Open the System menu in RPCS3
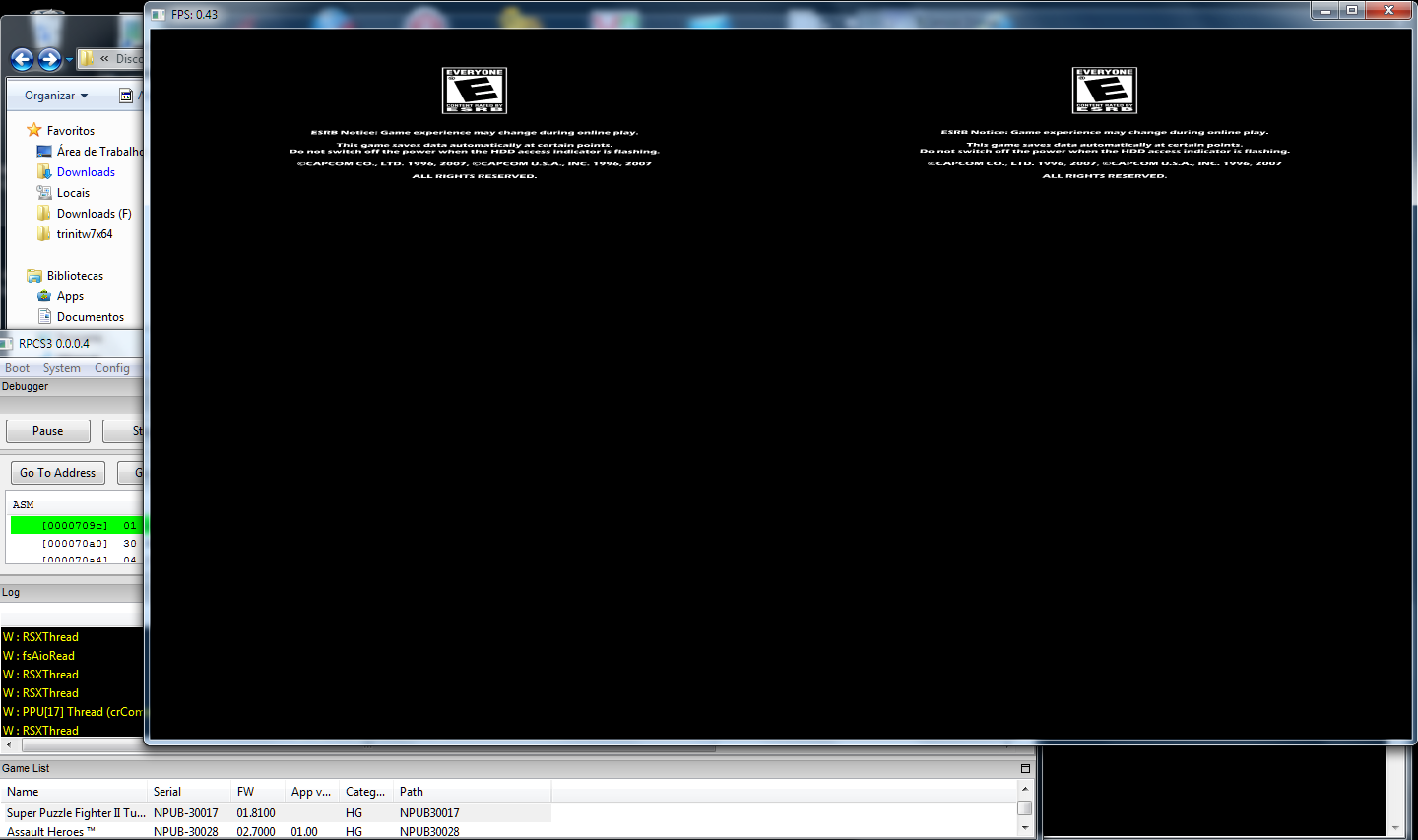 point(61,368)
